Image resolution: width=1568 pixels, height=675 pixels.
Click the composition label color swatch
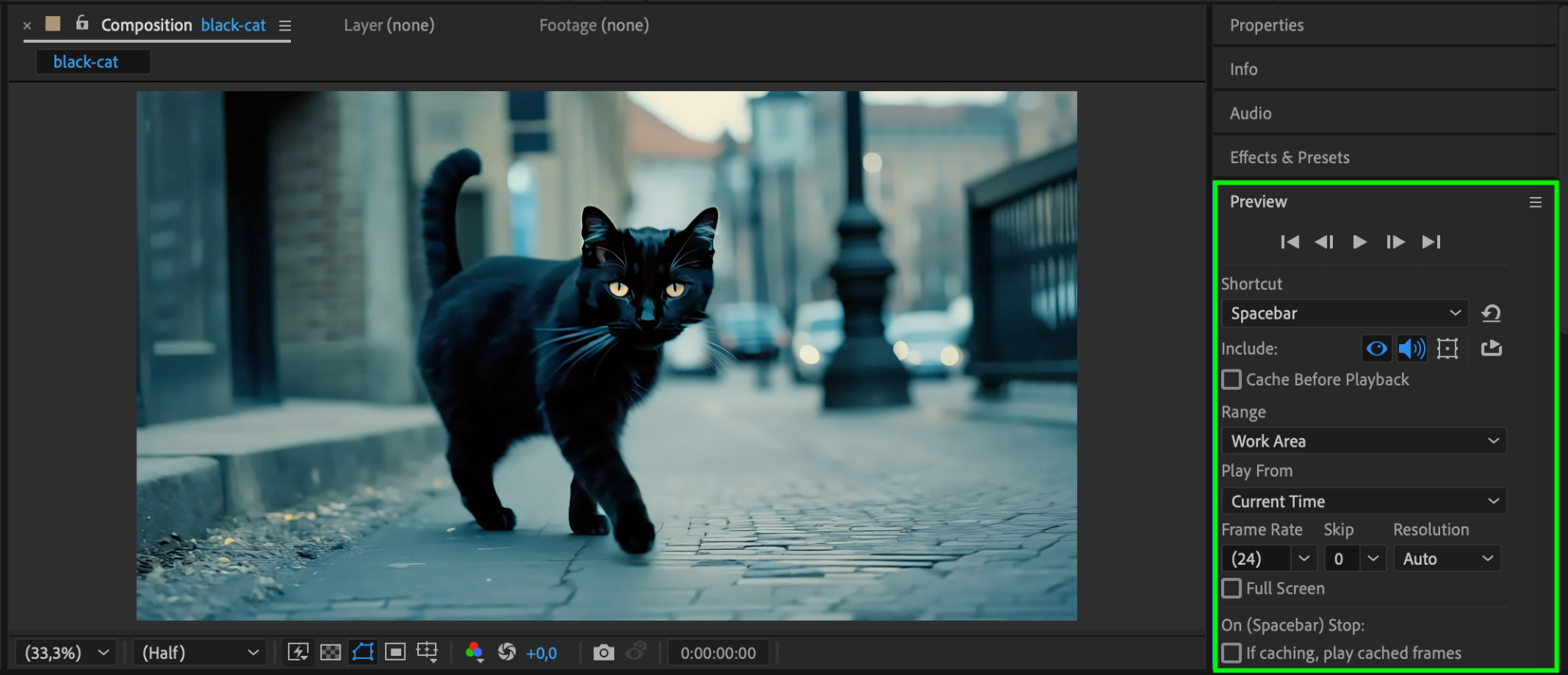[53, 24]
